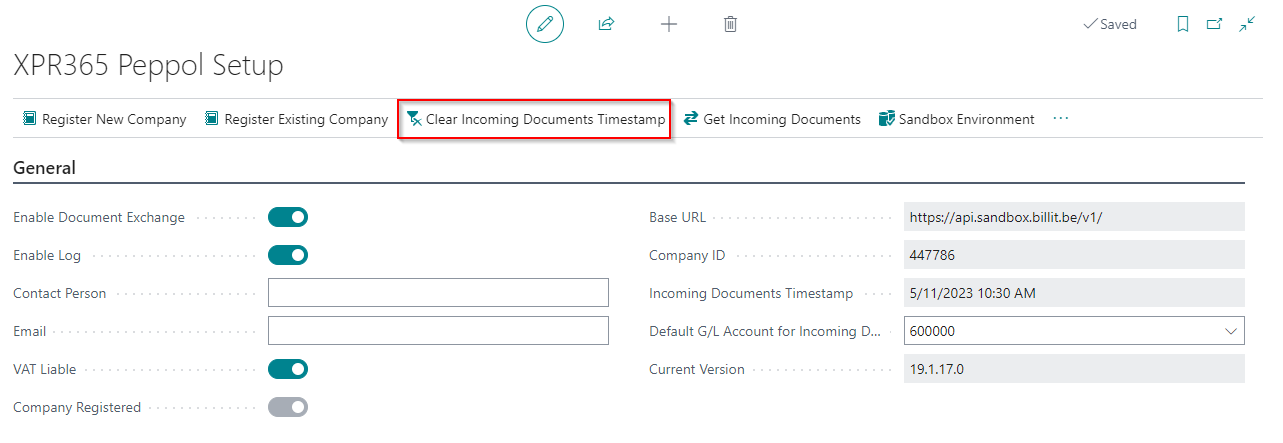Click into the Email text field
This screenshot has width=1283, height=443.
438,331
